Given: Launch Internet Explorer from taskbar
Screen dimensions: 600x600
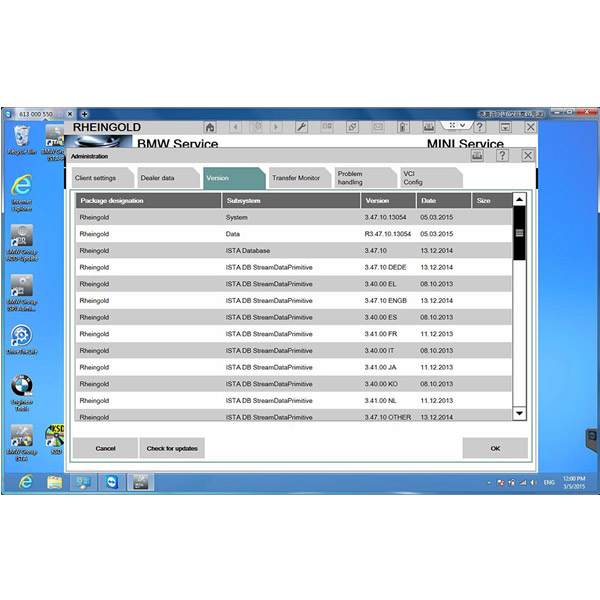Looking at the screenshot, I should pos(26,482).
